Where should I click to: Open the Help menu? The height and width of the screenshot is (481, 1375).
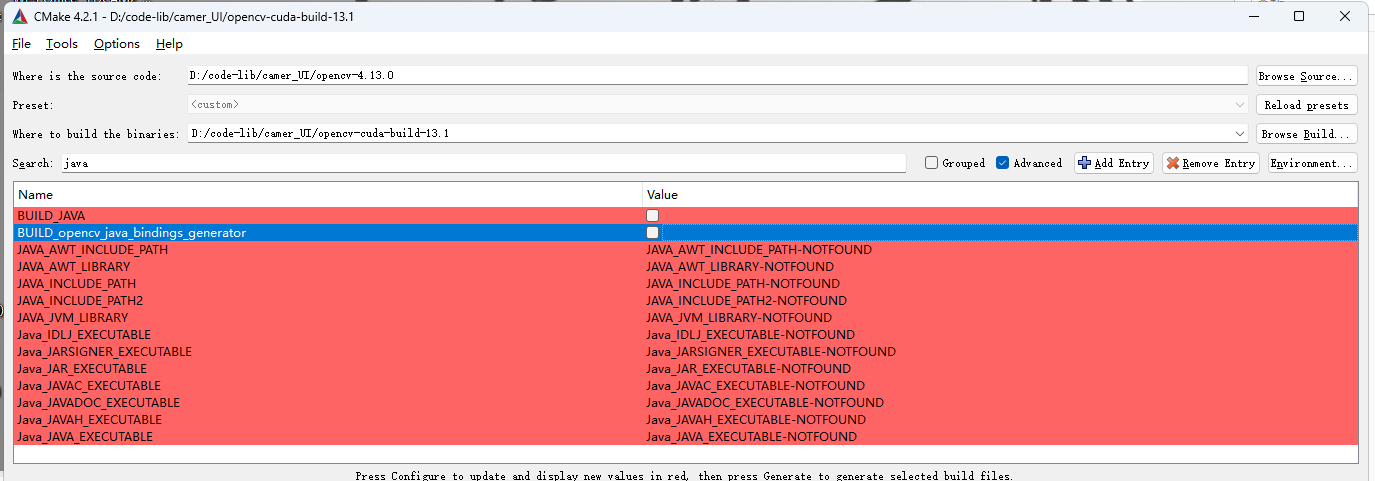[170, 44]
